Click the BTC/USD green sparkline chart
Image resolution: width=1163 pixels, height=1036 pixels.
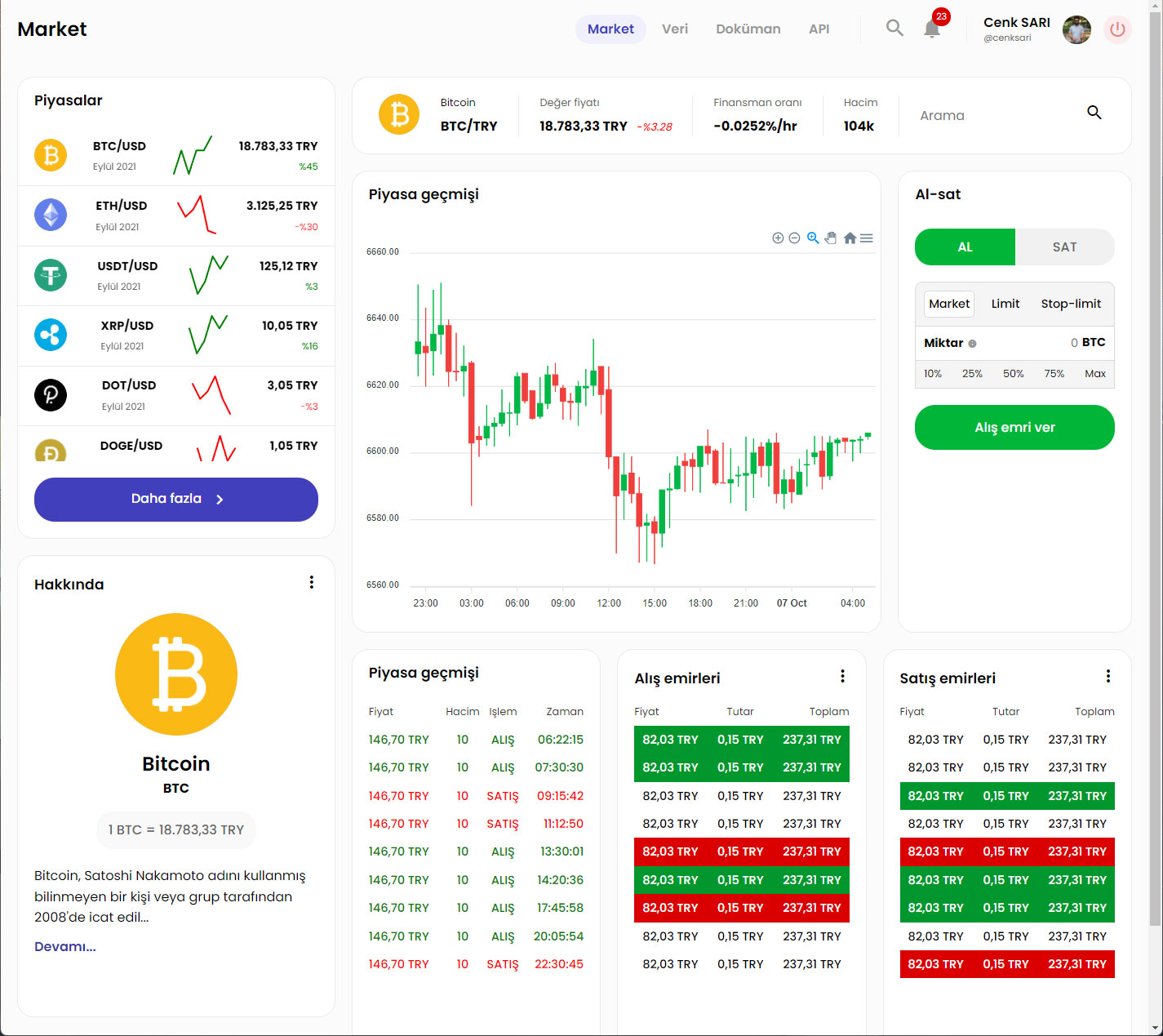click(193, 155)
